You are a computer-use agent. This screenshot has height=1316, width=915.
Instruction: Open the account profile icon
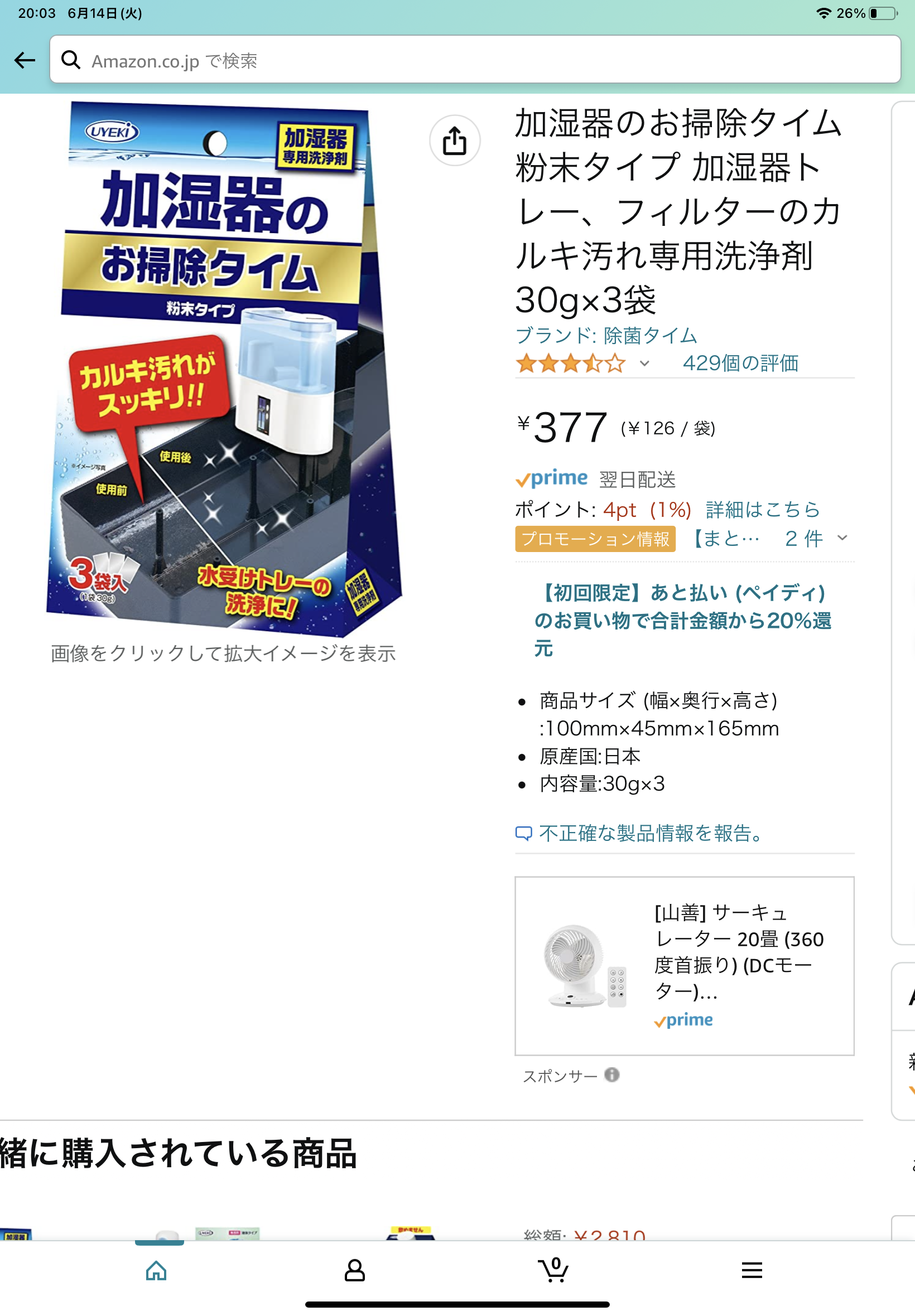354,1270
